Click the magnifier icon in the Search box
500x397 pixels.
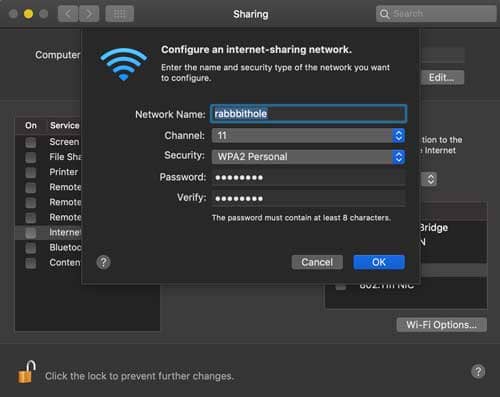(384, 14)
